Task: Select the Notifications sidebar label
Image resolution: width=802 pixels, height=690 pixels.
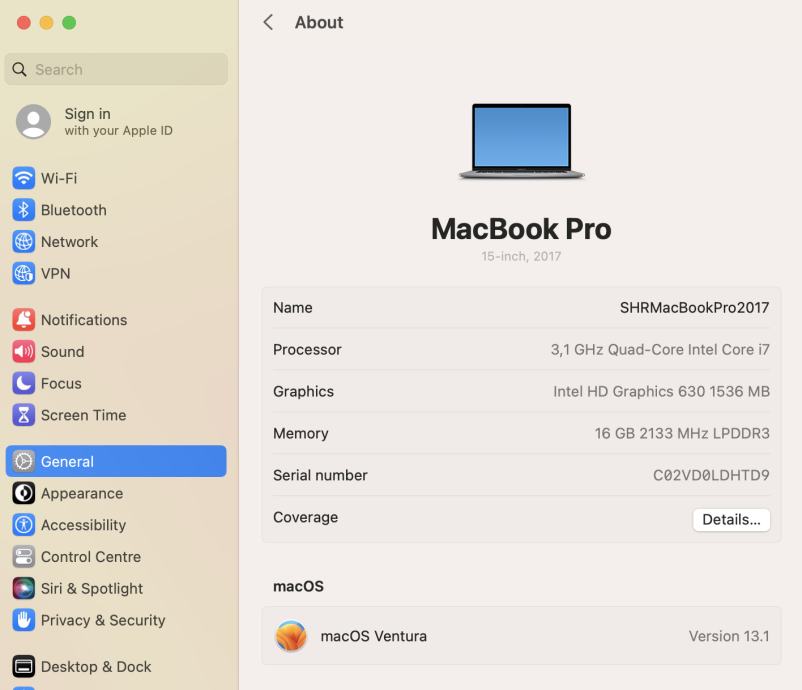Action: (84, 320)
